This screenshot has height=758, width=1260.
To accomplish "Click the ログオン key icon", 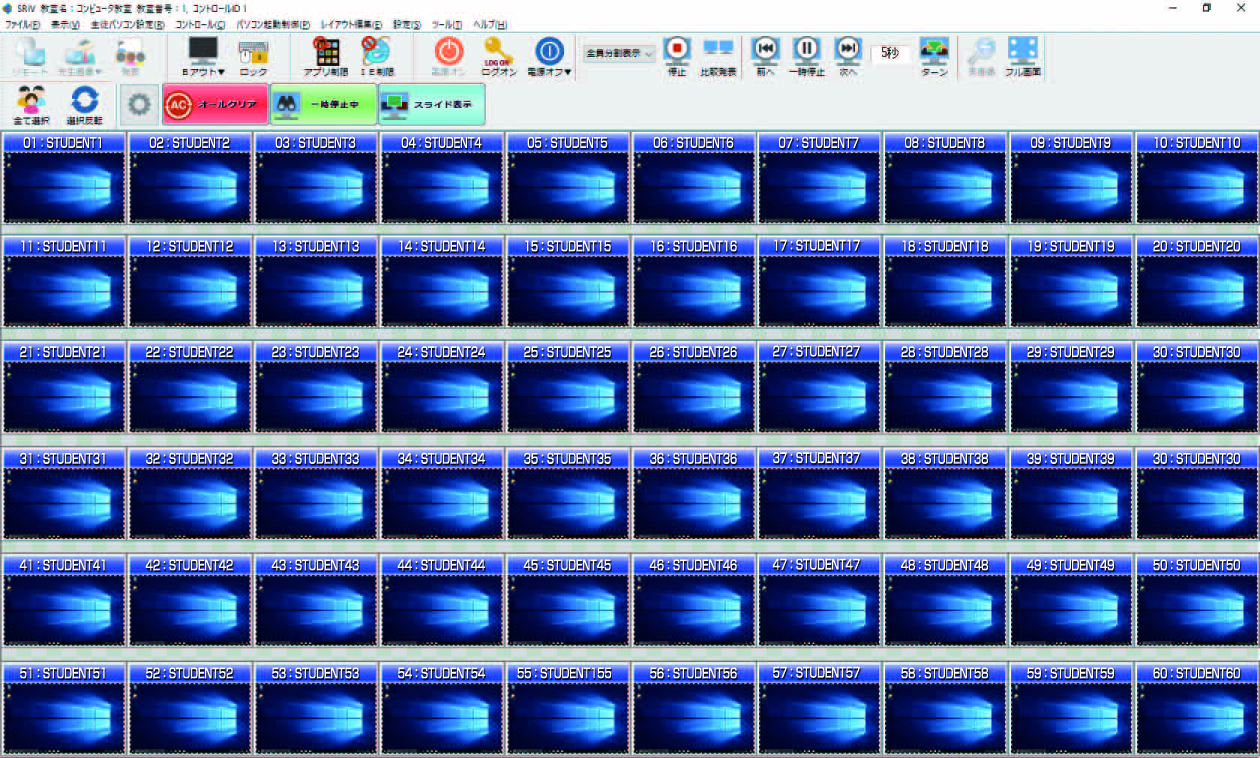I will (x=499, y=57).
